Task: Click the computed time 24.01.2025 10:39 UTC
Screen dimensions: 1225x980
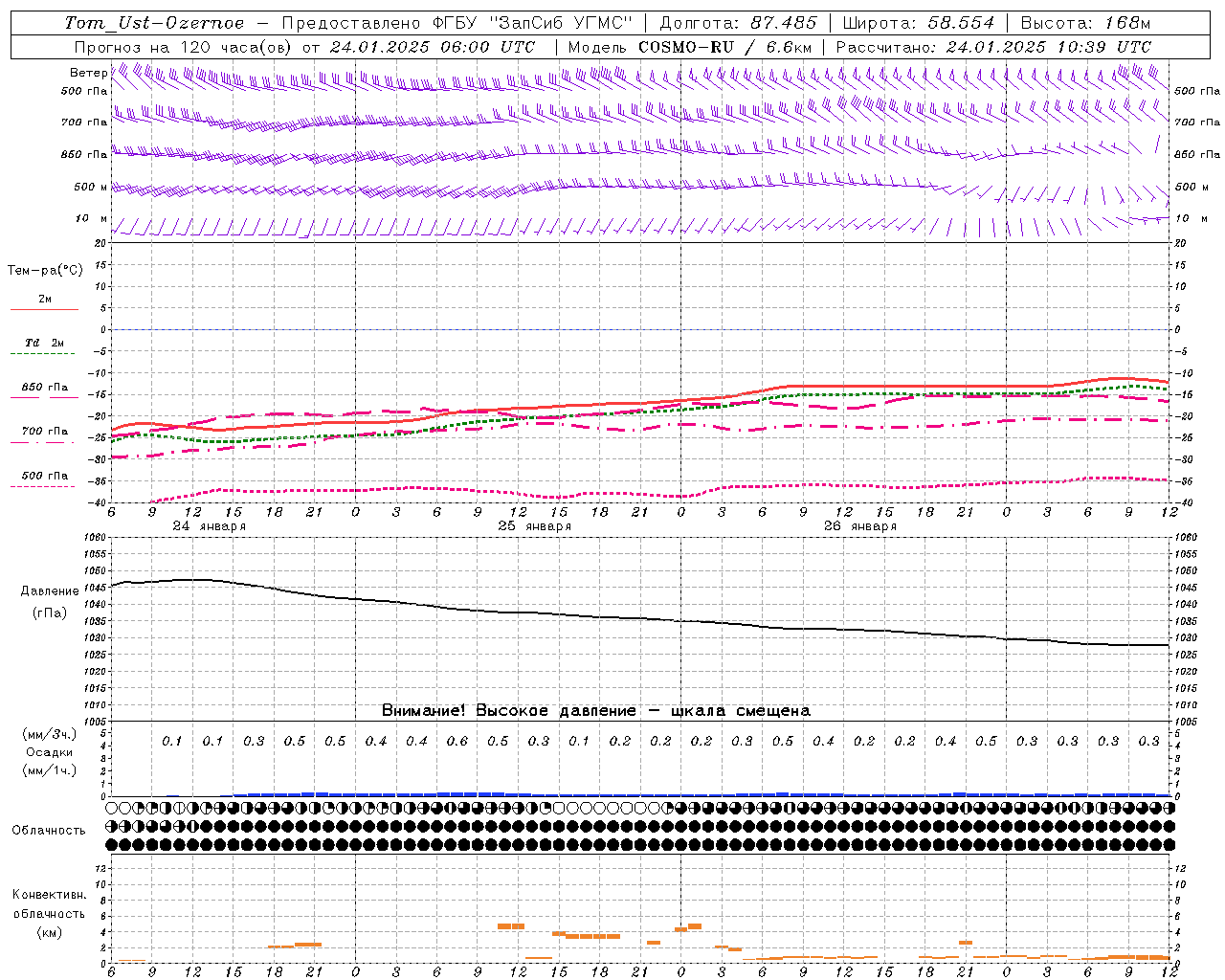Action: pyautogui.click(x=1048, y=47)
